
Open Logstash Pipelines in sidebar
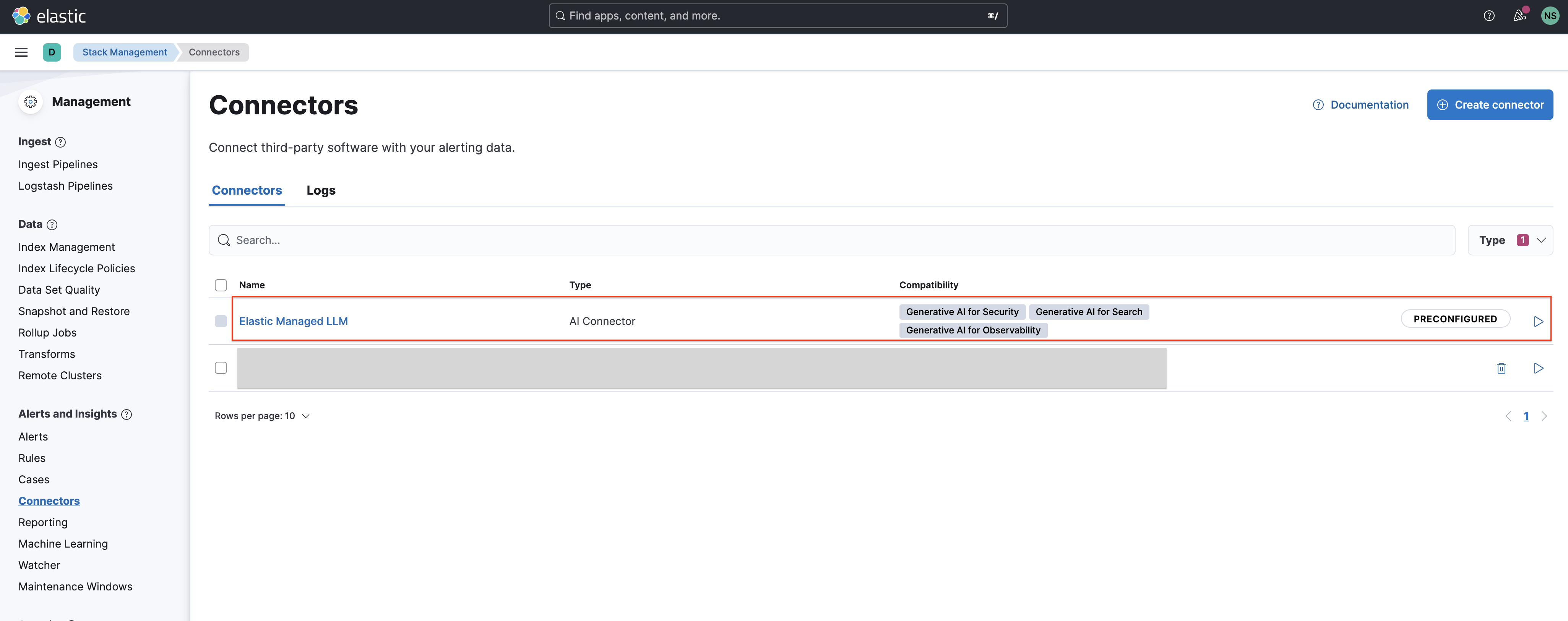pos(66,186)
